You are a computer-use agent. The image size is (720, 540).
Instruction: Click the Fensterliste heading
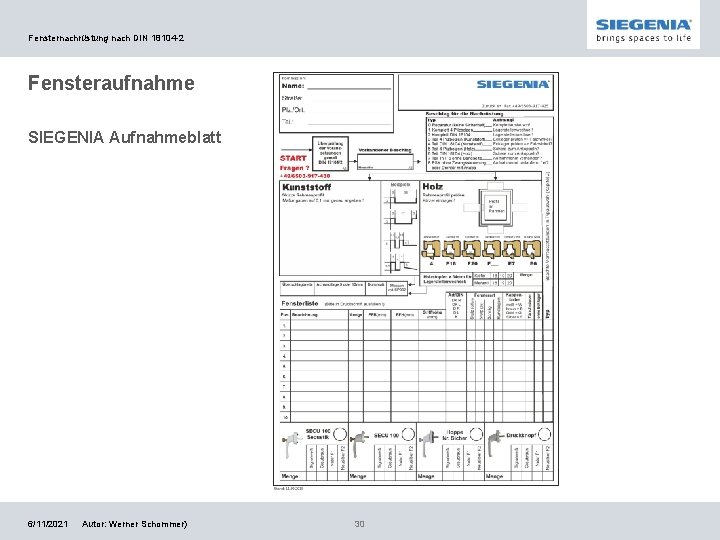coord(299,304)
